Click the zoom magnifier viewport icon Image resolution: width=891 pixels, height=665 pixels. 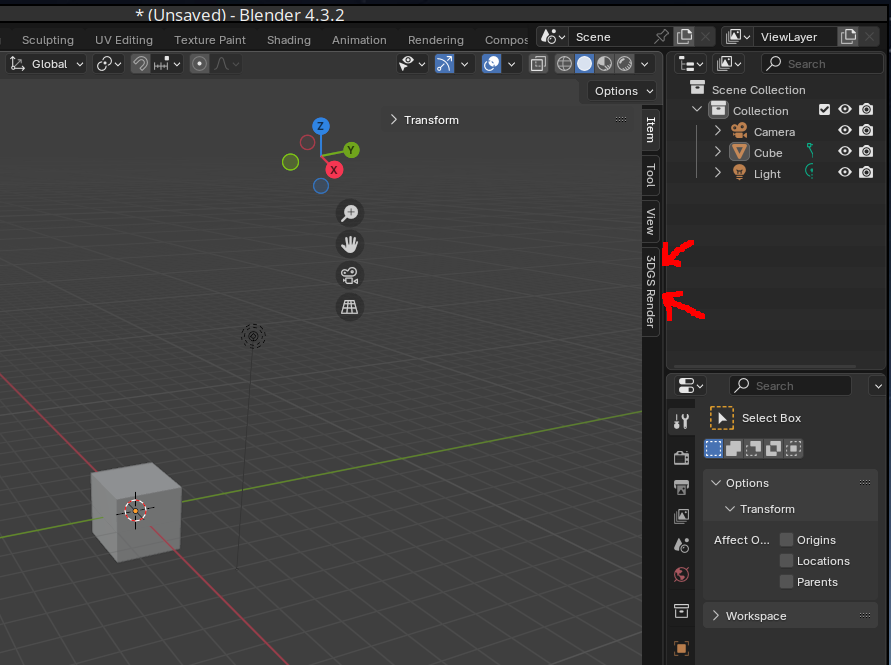pos(350,213)
